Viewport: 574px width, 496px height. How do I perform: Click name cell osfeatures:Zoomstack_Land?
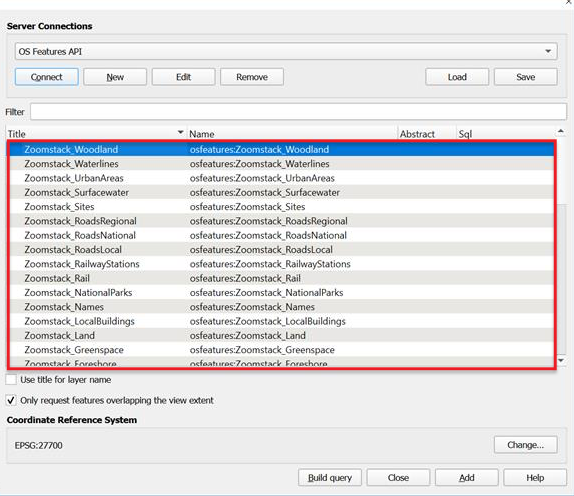click(248, 335)
